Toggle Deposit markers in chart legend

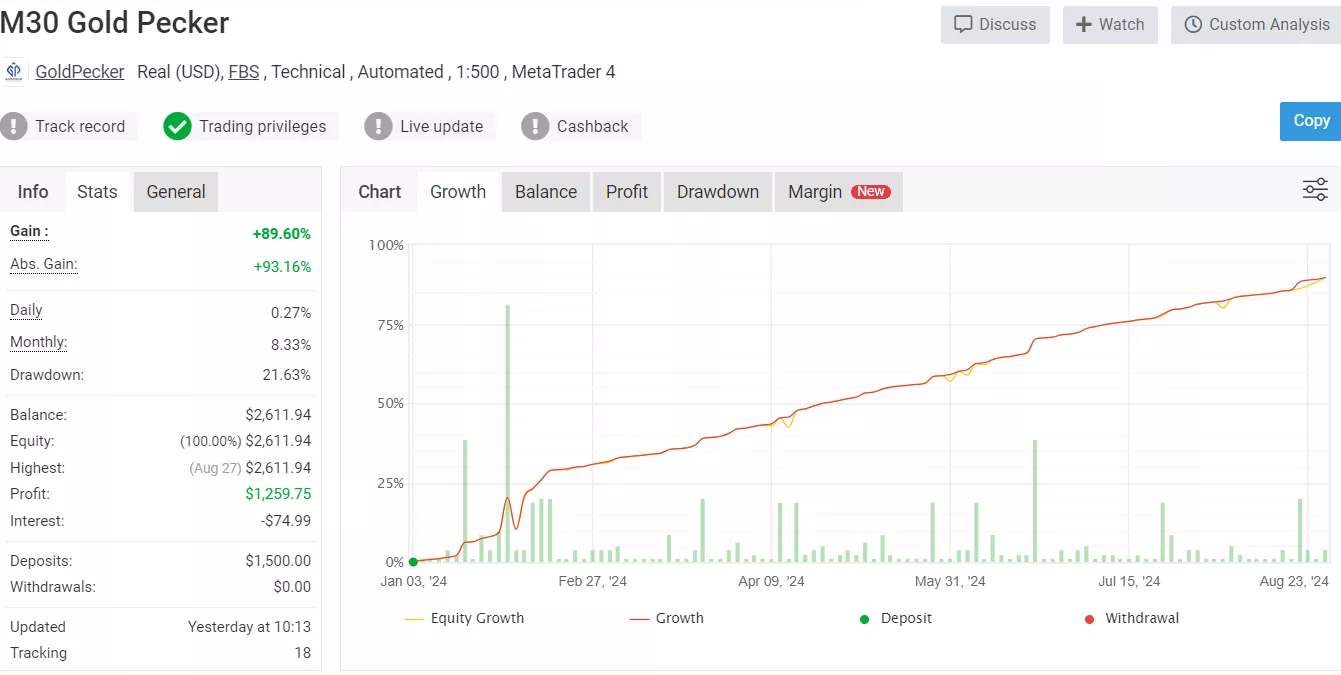pos(895,618)
